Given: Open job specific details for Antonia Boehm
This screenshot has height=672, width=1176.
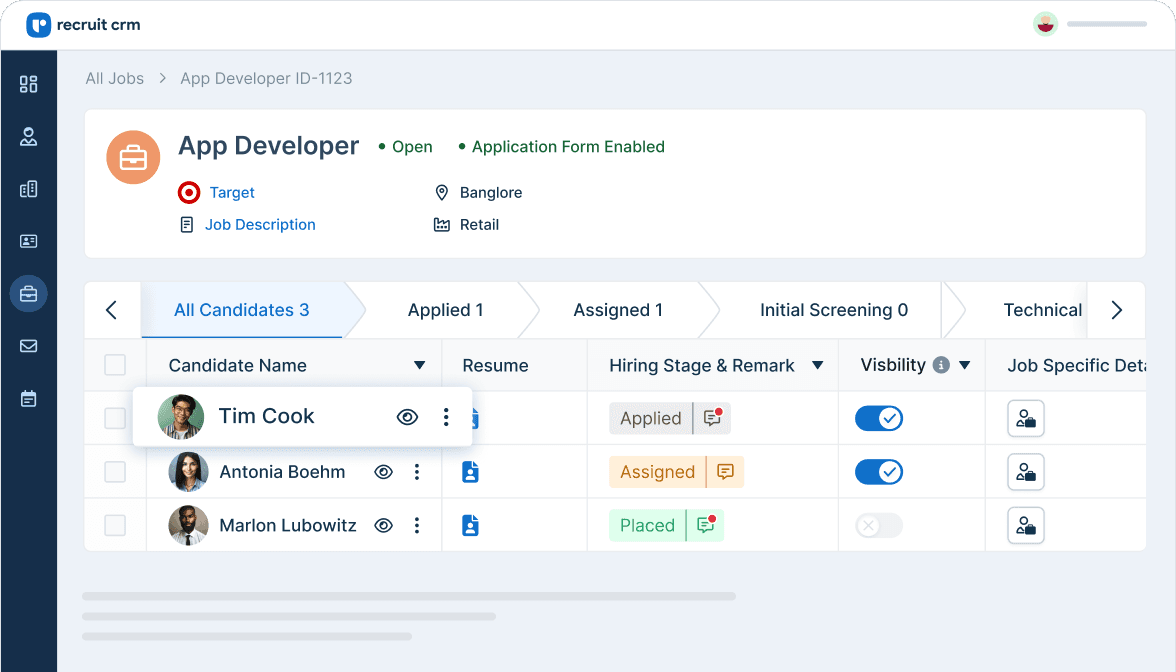Looking at the screenshot, I should [1025, 472].
